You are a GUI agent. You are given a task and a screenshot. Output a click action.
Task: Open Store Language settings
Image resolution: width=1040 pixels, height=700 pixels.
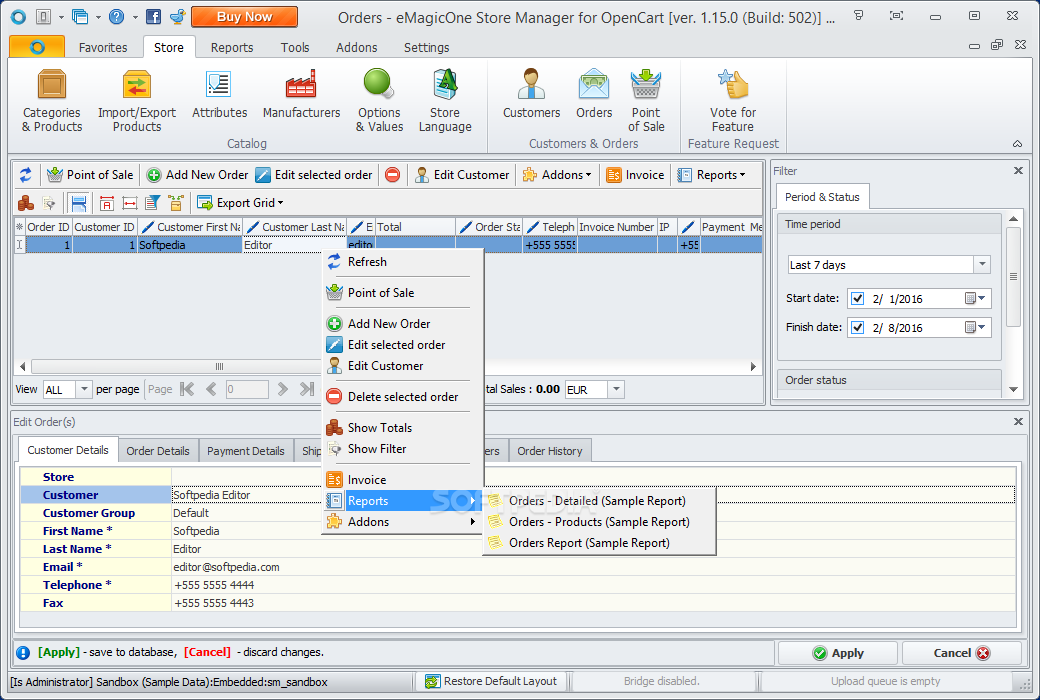[x=445, y=102]
